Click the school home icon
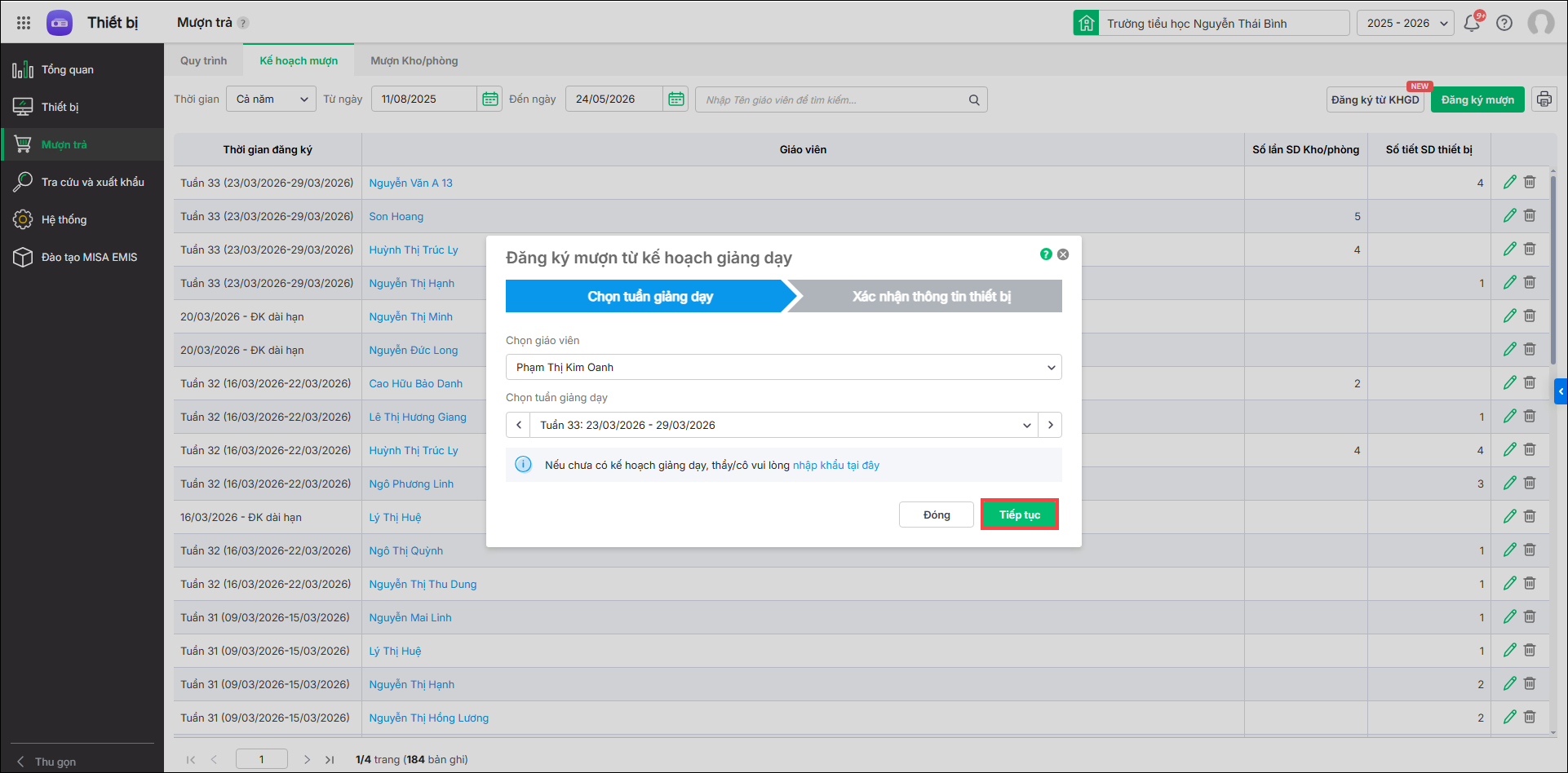 pyautogui.click(x=1086, y=23)
